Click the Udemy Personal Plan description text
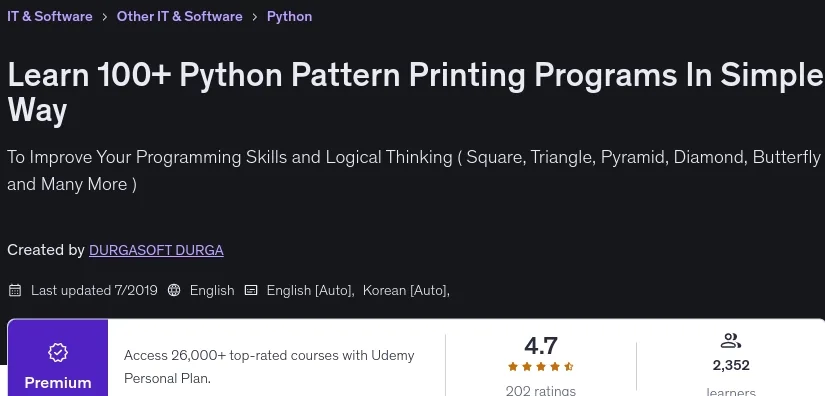825x396 pixels. 269,367
